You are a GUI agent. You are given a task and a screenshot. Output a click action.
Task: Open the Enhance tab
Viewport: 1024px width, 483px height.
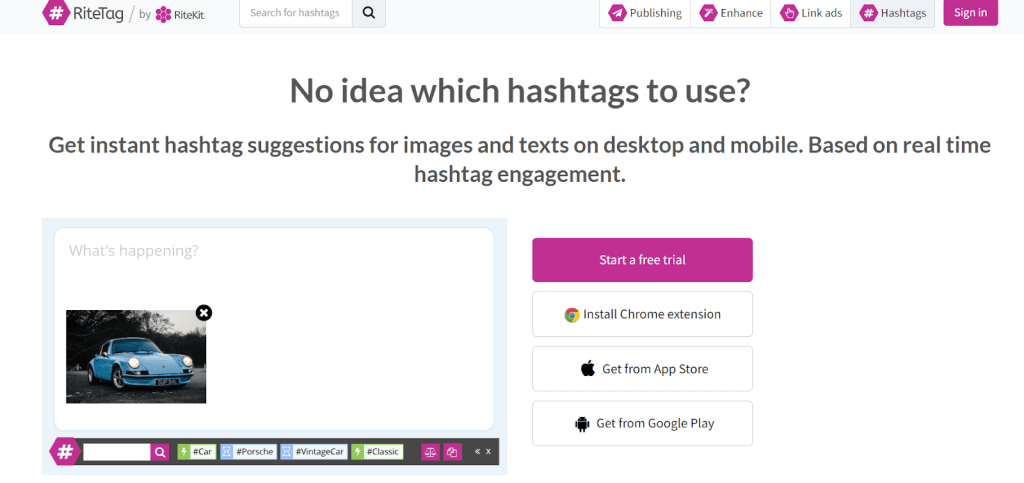pyautogui.click(x=731, y=13)
